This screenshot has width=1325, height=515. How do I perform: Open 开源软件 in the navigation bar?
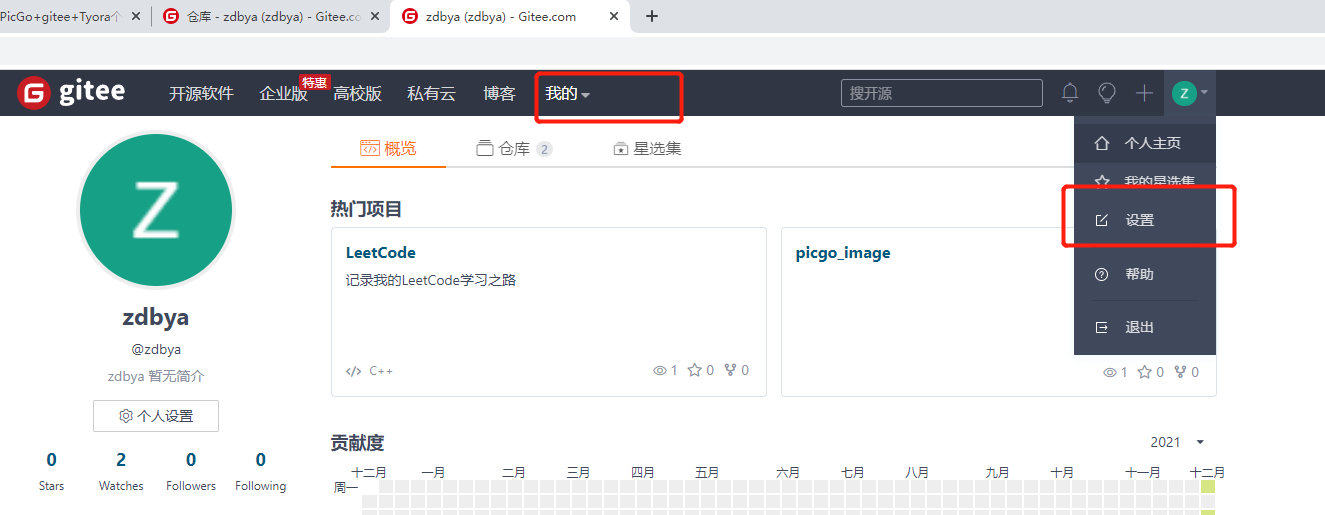(201, 93)
